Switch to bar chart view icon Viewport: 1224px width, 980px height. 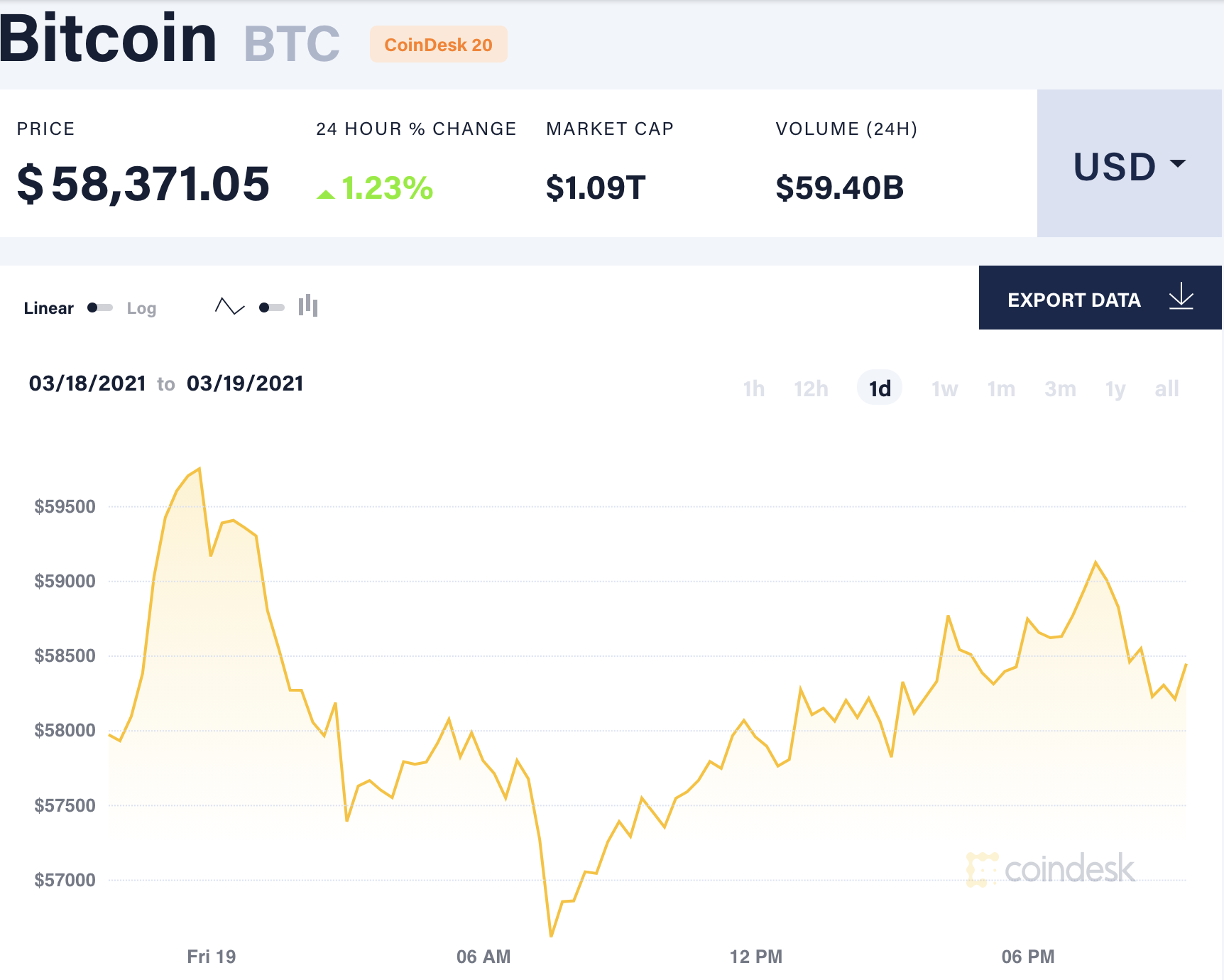[307, 307]
